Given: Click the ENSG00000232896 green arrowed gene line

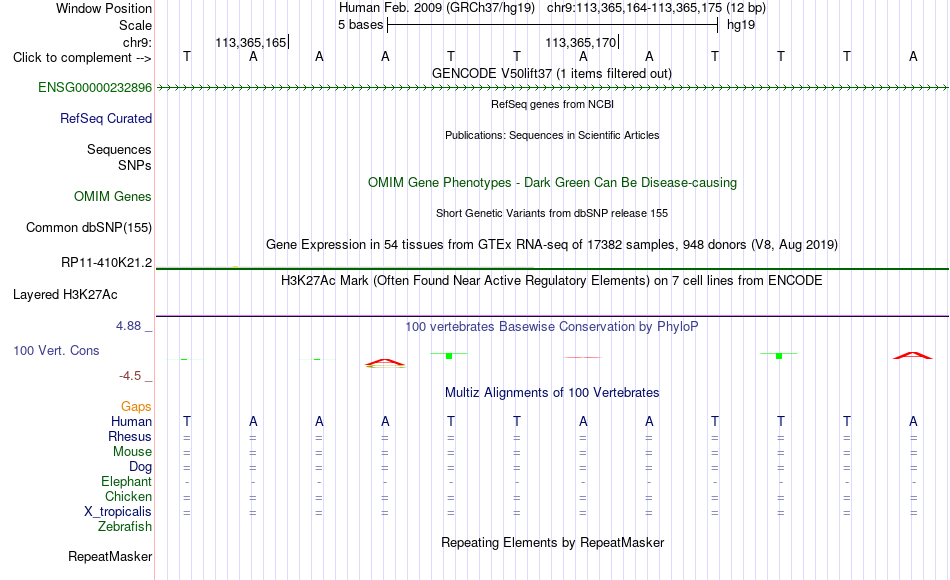Looking at the screenshot, I should (552, 88).
